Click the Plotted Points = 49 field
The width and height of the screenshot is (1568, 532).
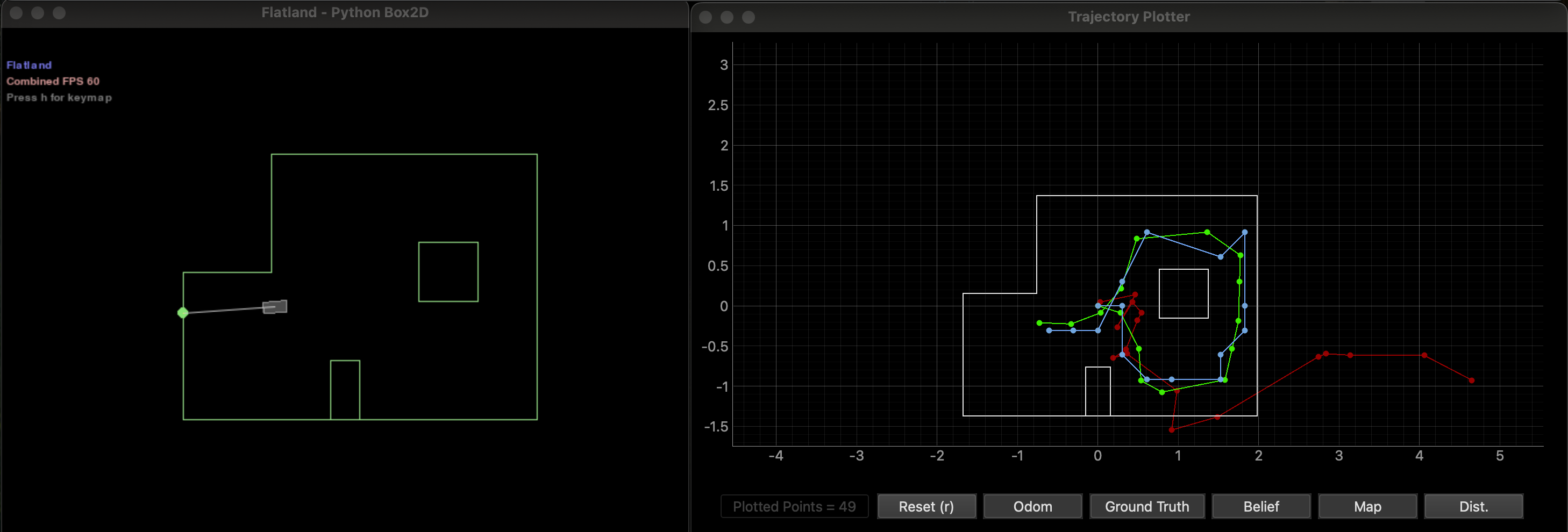click(x=794, y=506)
